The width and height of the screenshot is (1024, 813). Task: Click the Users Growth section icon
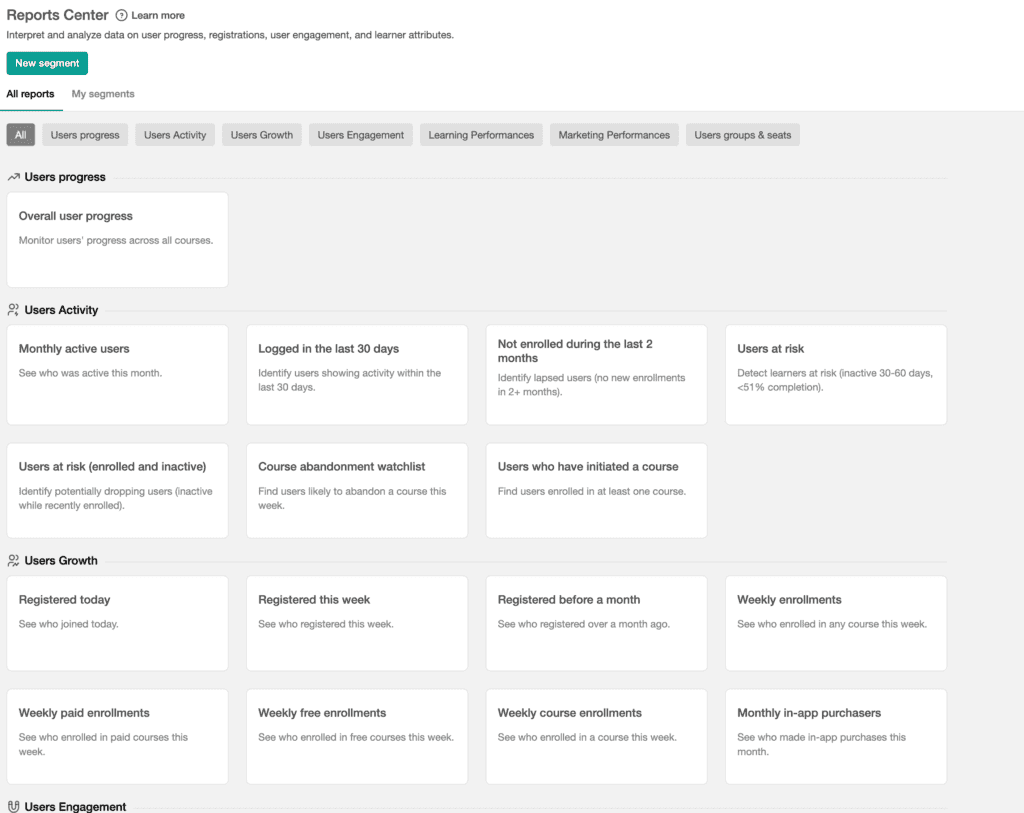click(14, 561)
